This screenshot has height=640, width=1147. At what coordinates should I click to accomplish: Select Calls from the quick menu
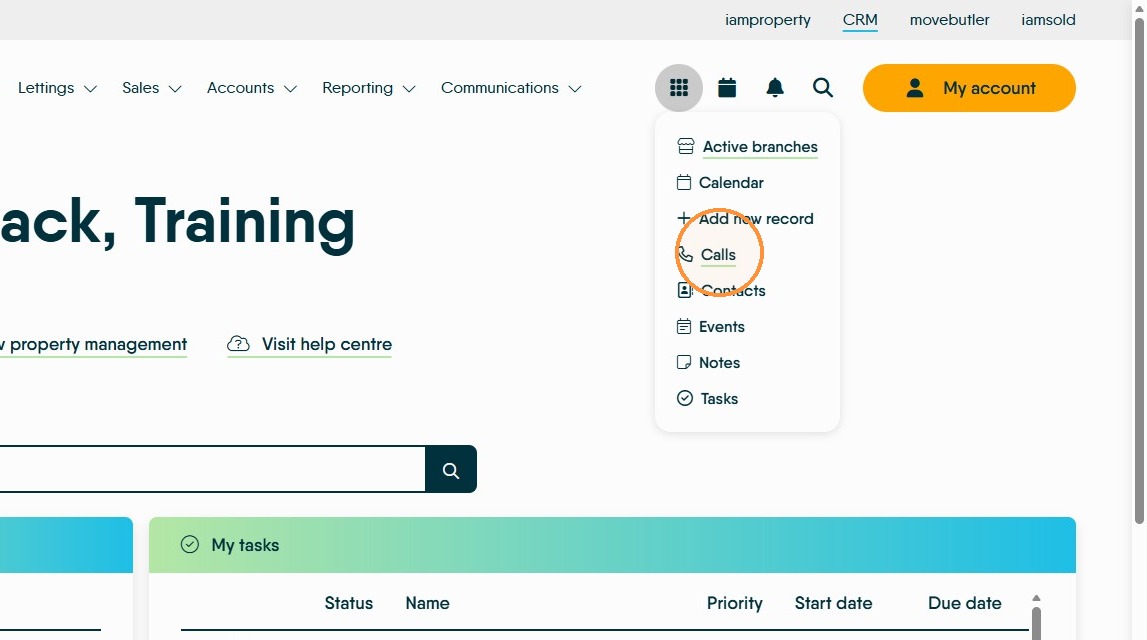pyautogui.click(x=707, y=255)
